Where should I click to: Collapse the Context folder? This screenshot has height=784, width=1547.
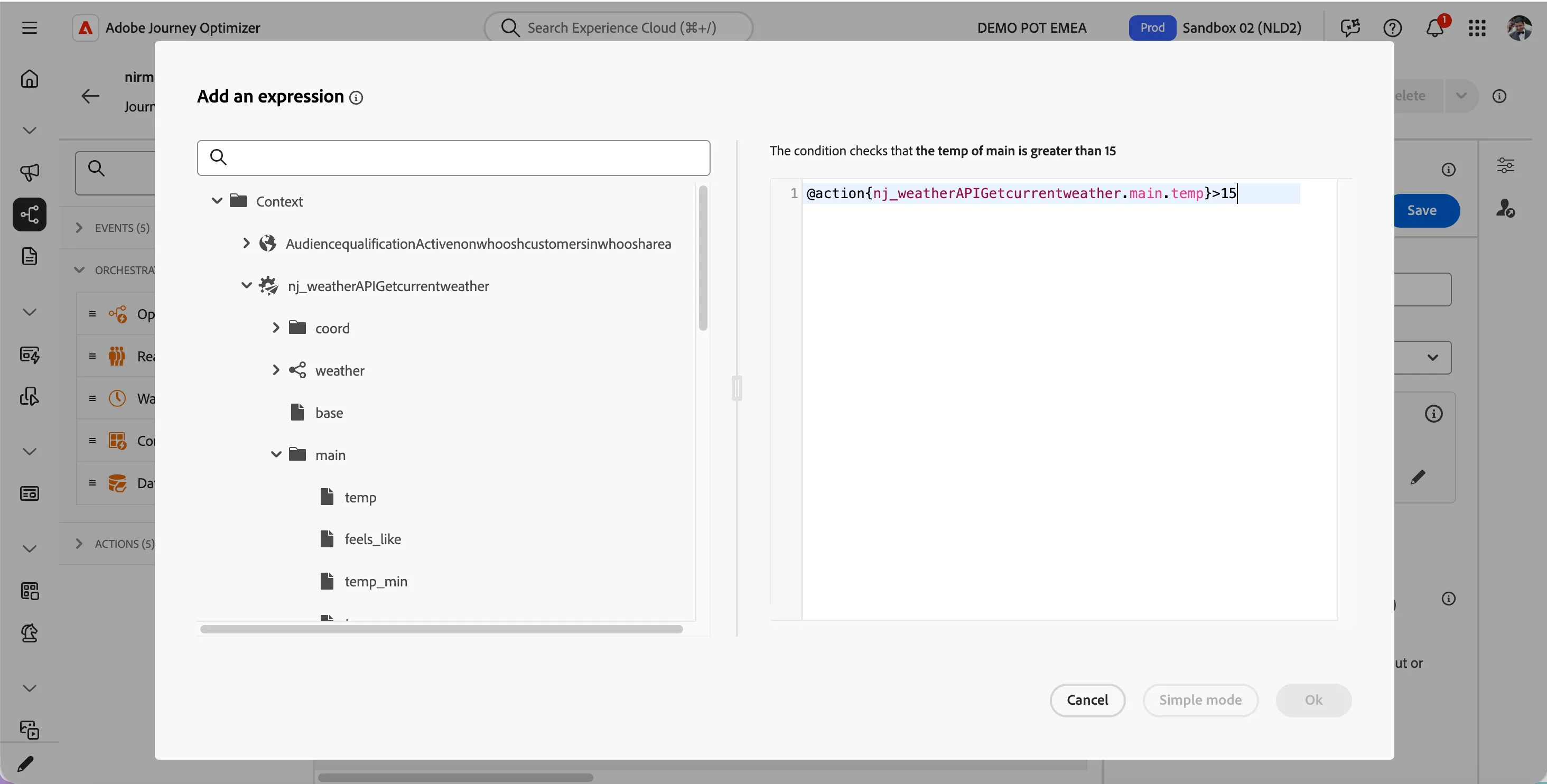(217, 201)
